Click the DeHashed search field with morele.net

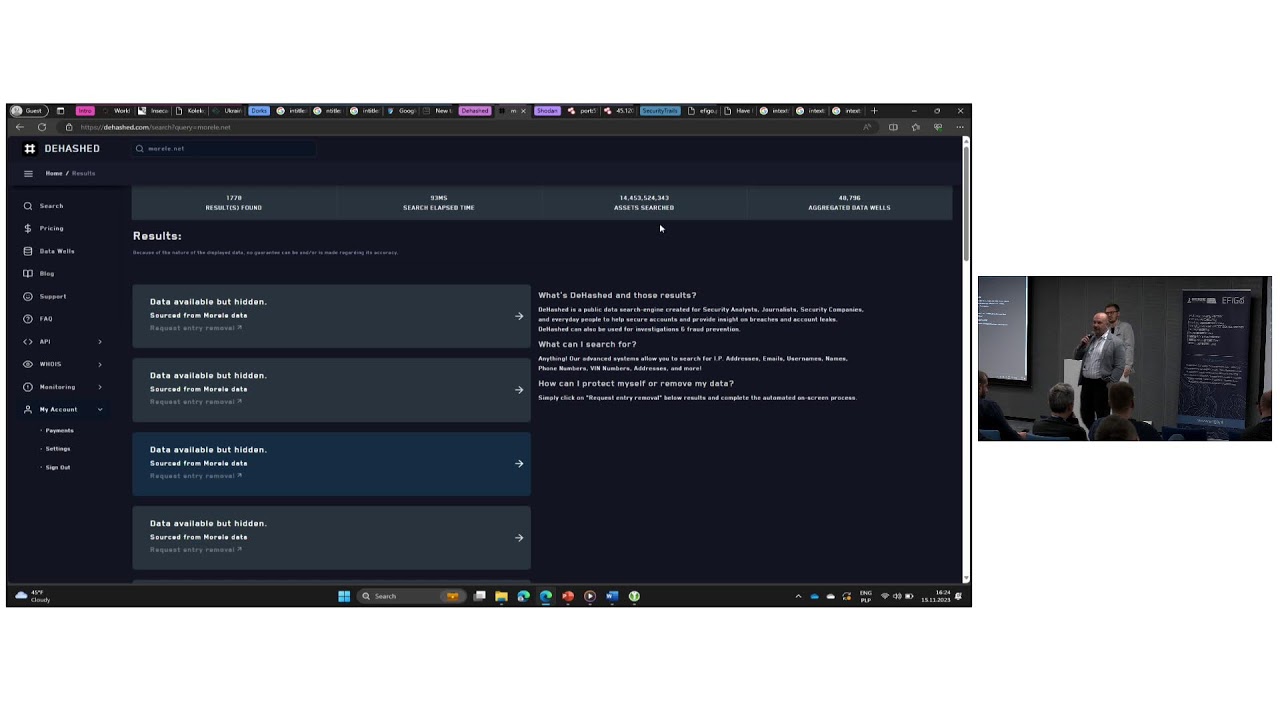225,148
